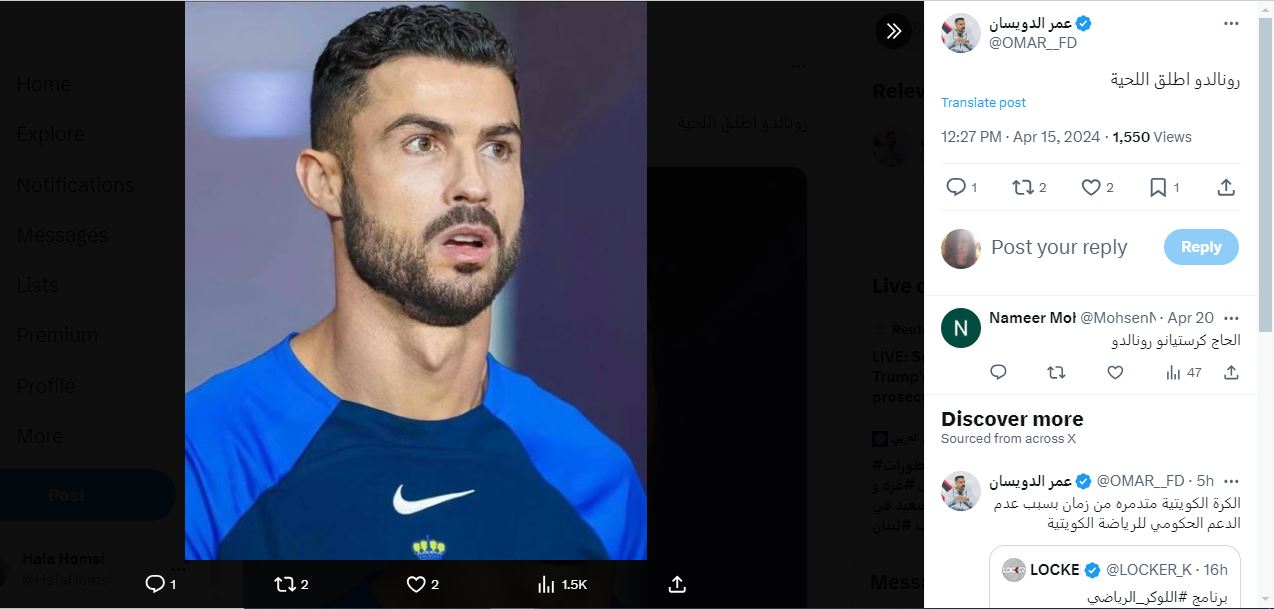Image resolution: width=1274 pixels, height=609 pixels.
Task: Open OMAR__FD profile avatar at top
Action: (960, 33)
